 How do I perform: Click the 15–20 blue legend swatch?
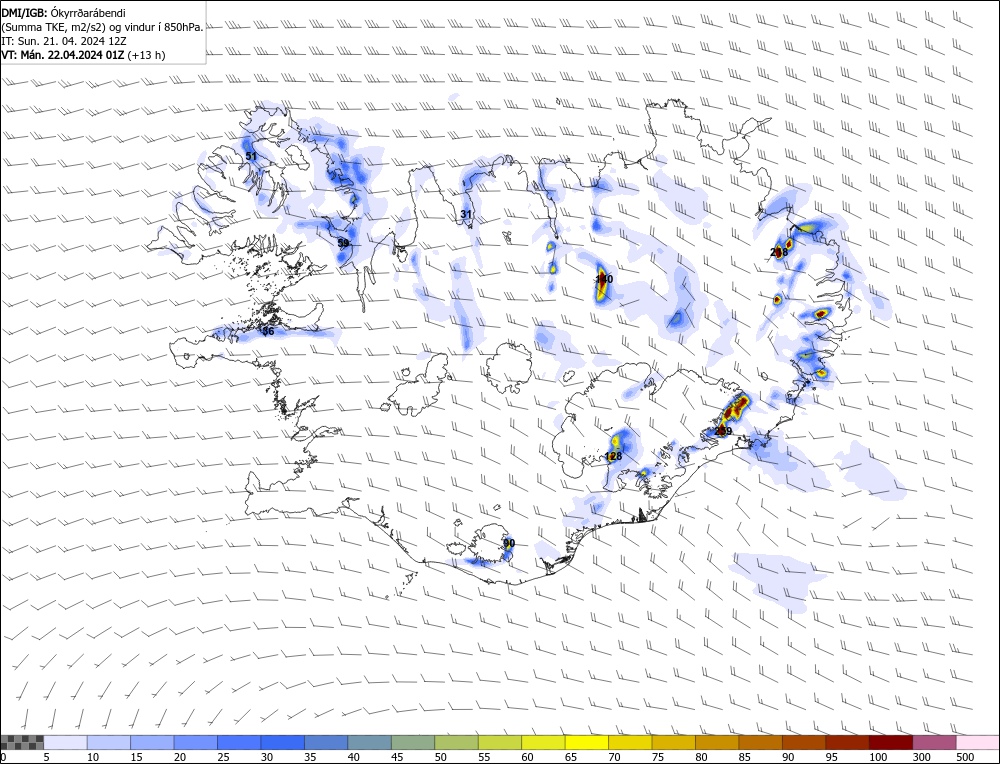tap(152, 742)
